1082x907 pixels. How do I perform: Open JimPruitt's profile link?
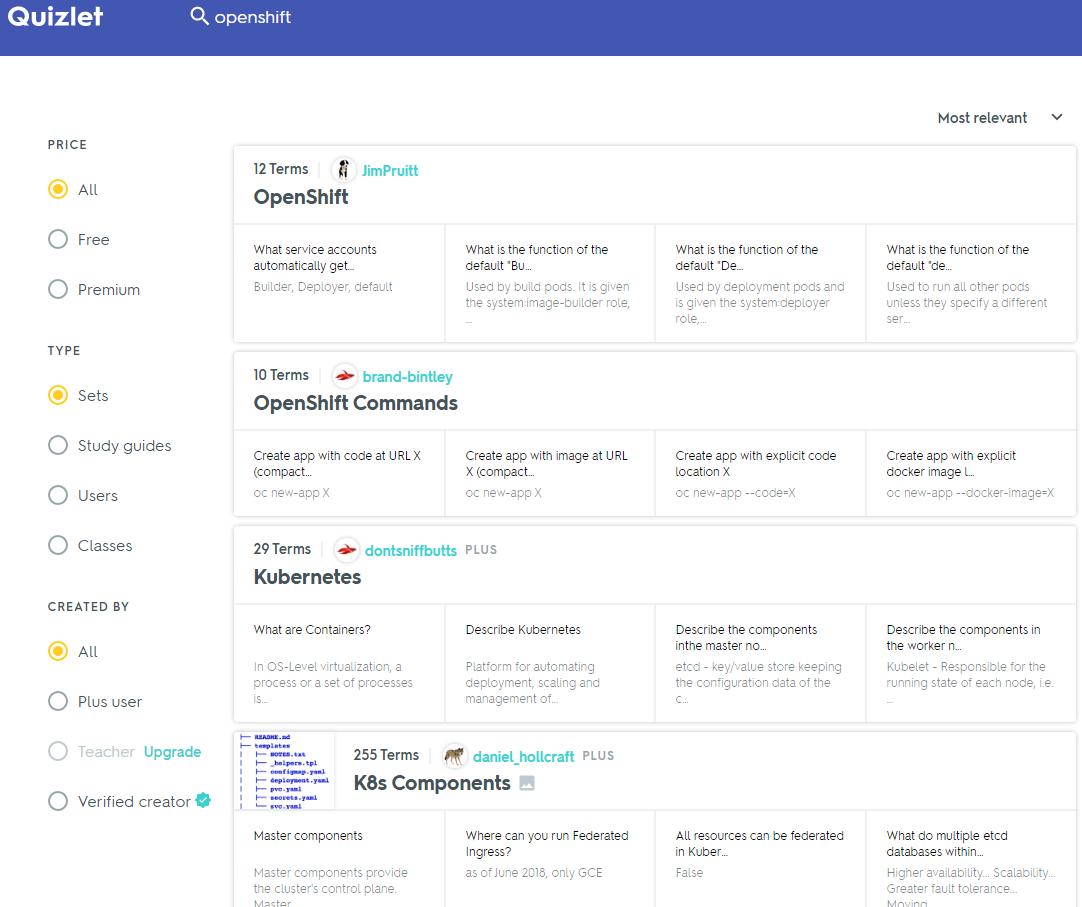(390, 170)
